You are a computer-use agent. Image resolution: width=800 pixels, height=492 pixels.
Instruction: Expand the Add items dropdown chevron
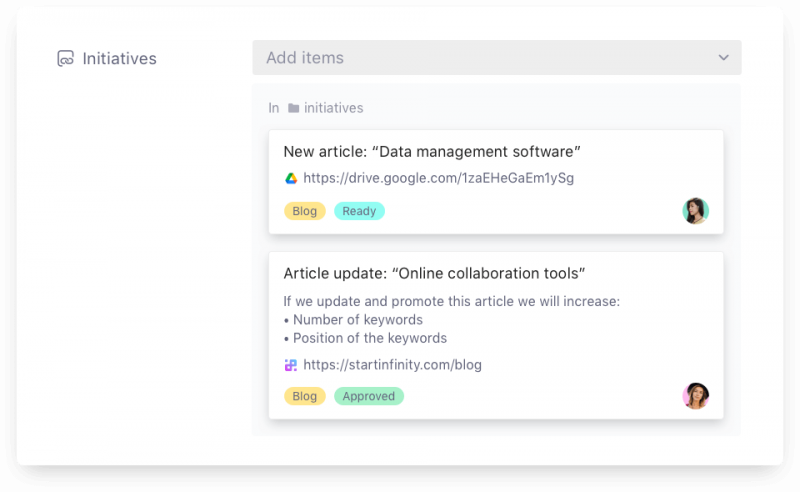(723, 58)
